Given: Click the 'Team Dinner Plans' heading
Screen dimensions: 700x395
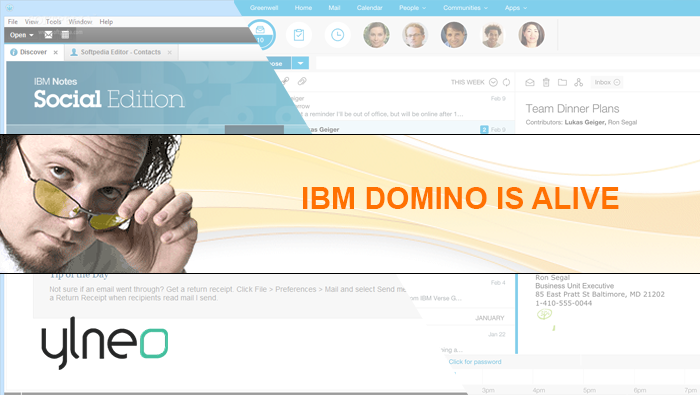Looking at the screenshot, I should click(x=572, y=108).
